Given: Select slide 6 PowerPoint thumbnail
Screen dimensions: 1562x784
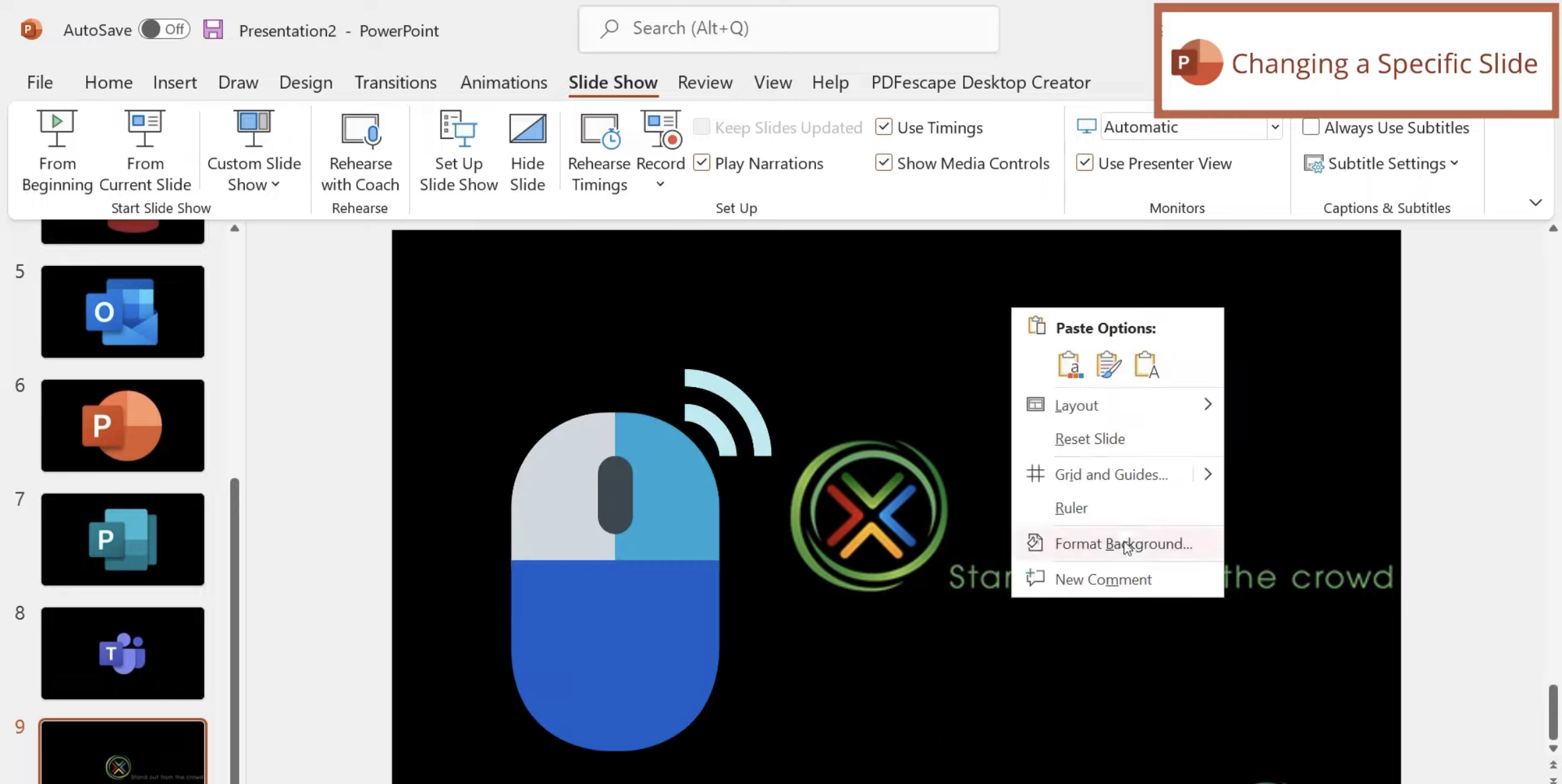Looking at the screenshot, I should 122,425.
